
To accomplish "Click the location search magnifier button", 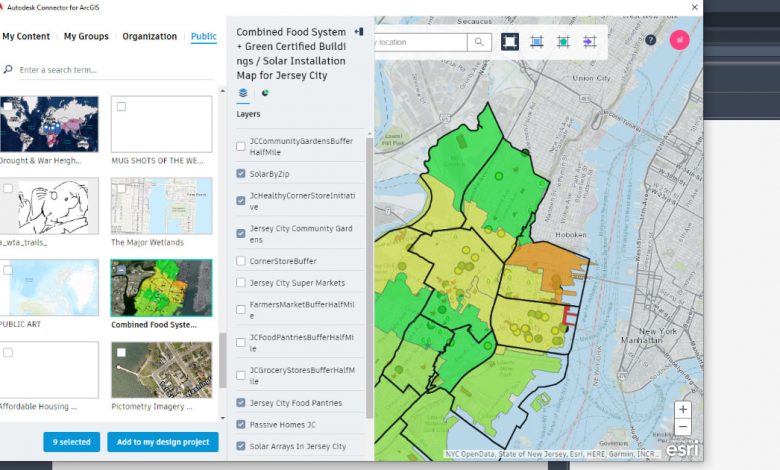I will point(480,42).
